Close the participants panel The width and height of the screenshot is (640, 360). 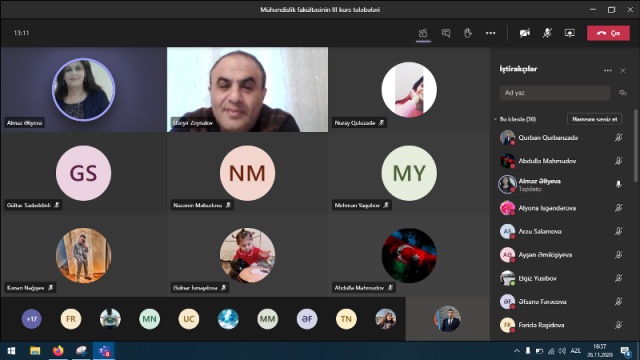coord(623,71)
